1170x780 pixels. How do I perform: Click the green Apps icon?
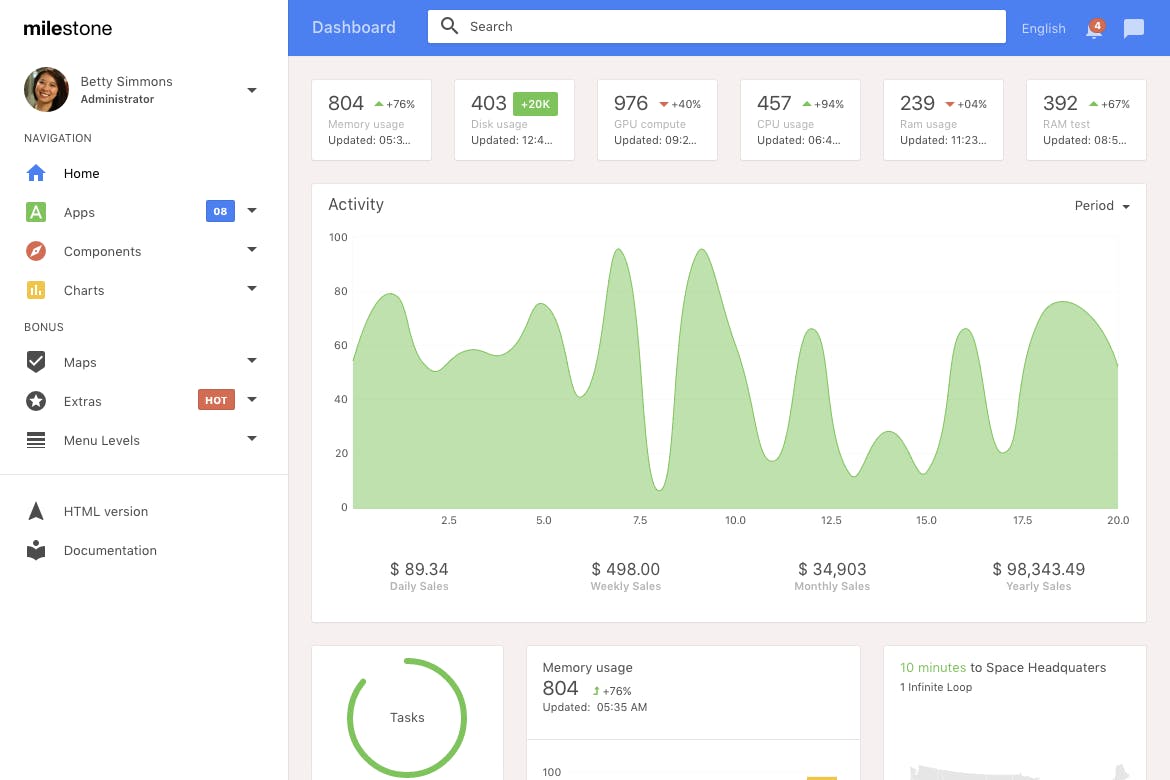pos(36,212)
